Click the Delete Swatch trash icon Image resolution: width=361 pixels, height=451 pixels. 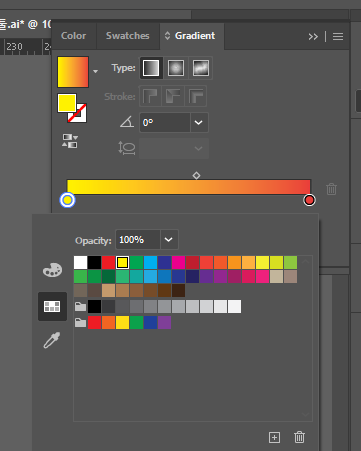299,437
